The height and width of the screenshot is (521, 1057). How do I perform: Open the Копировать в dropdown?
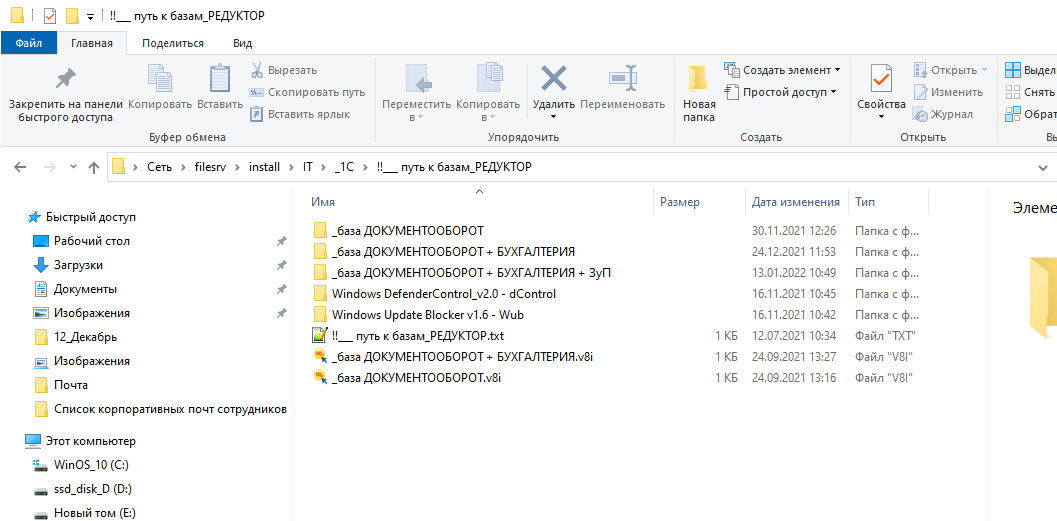point(488,93)
